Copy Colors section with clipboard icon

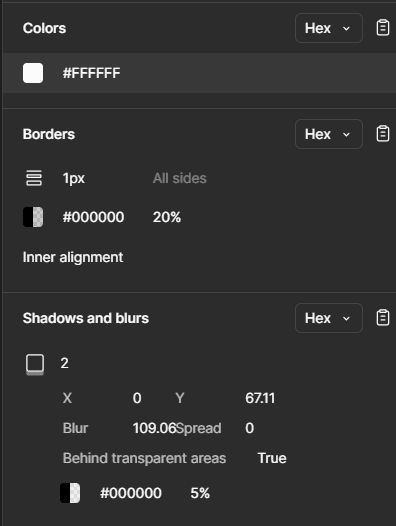click(x=383, y=28)
